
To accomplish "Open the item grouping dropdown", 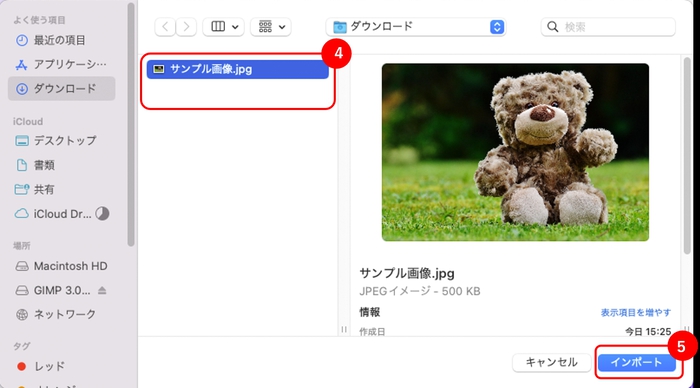I will [x=271, y=27].
